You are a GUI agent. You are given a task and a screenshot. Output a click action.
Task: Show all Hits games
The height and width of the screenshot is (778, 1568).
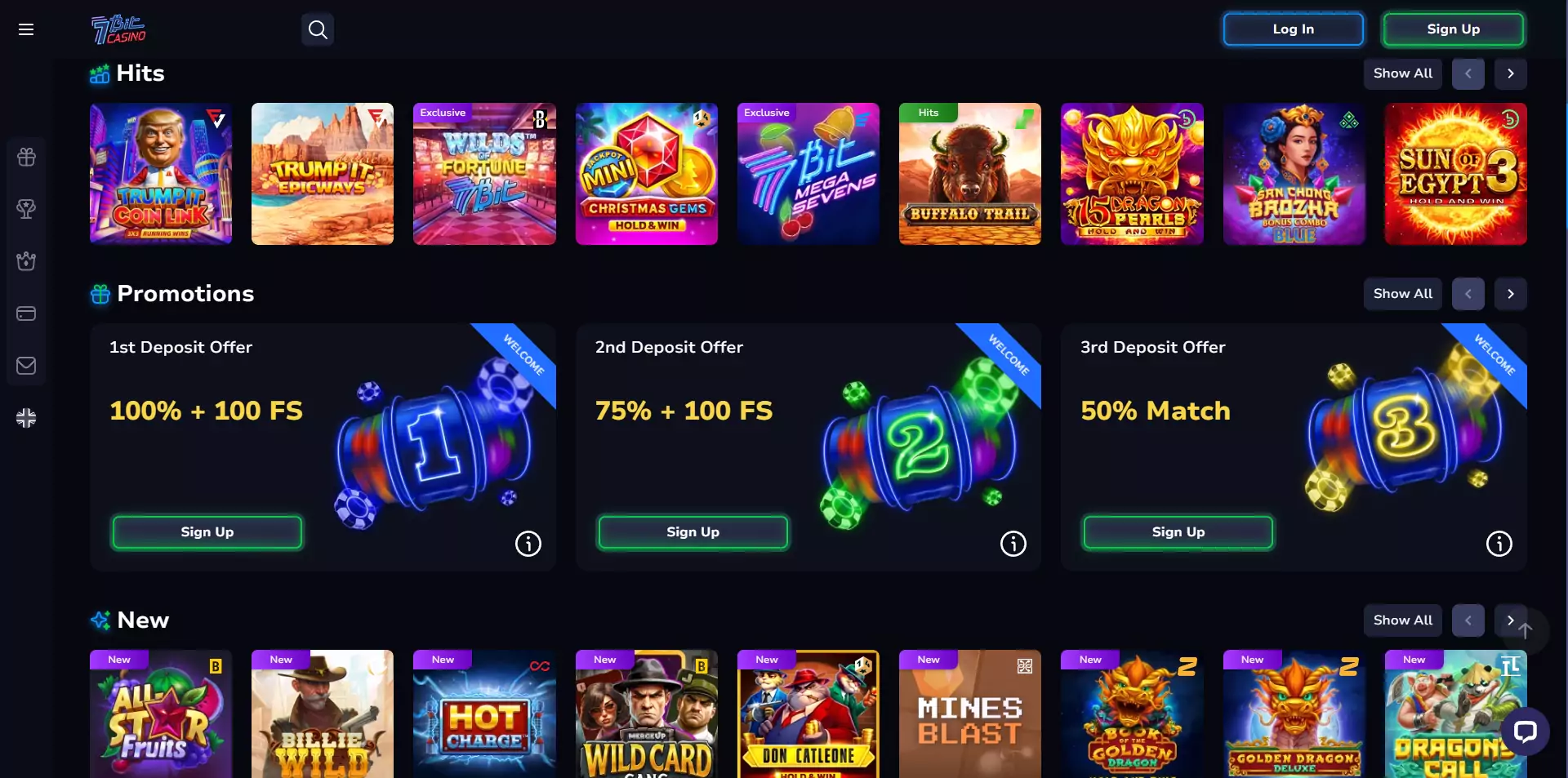[x=1403, y=73]
